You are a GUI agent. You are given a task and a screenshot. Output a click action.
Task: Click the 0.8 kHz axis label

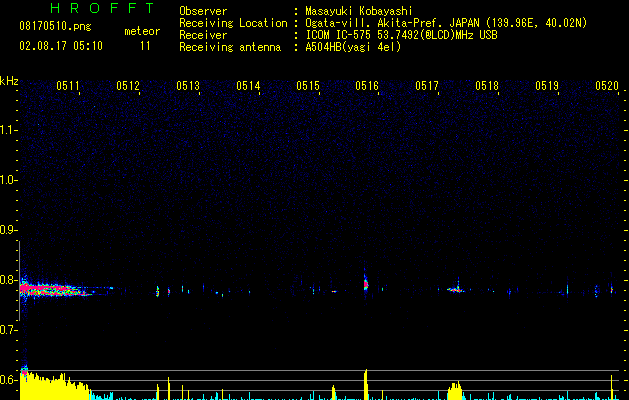9,280
